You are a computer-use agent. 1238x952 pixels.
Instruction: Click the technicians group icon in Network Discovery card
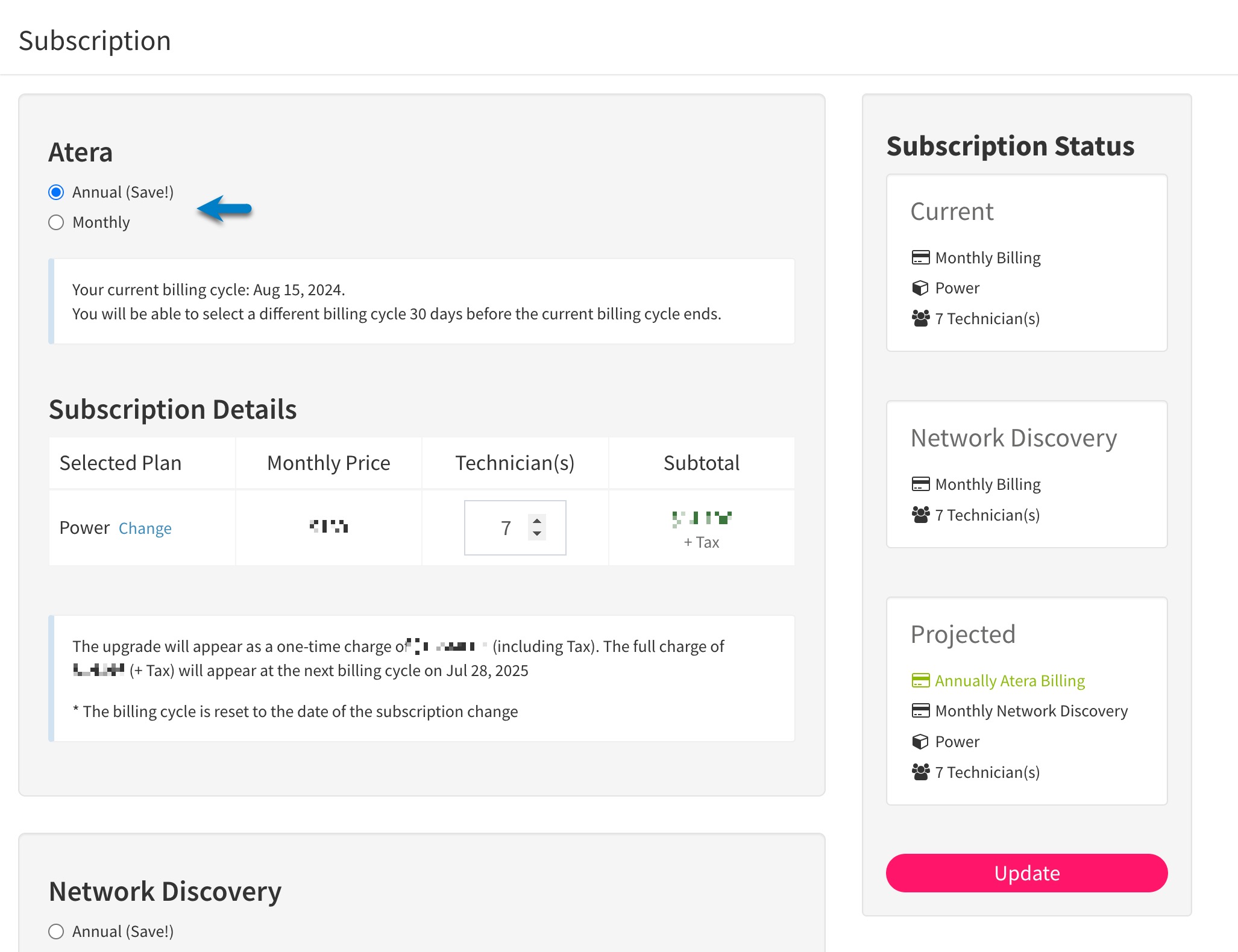coord(920,515)
